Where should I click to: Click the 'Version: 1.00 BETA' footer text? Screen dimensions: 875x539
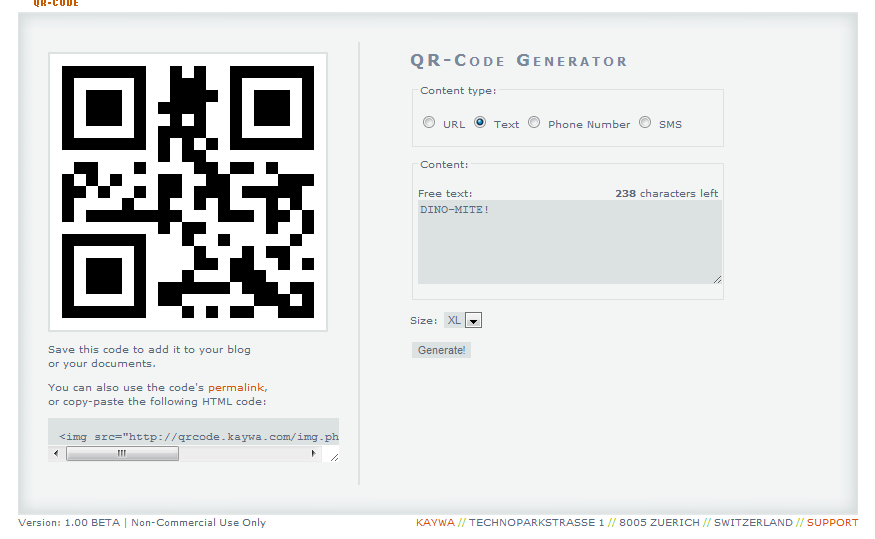(69, 522)
